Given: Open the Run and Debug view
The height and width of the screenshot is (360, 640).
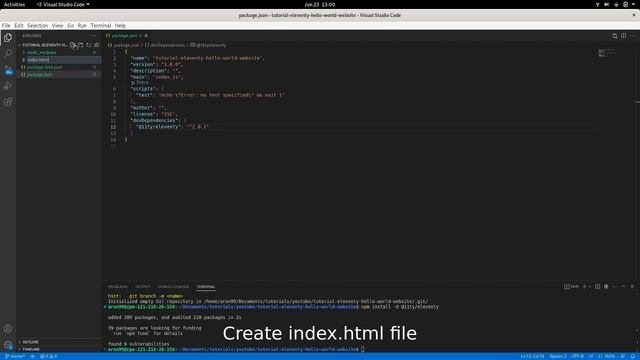Looking at the screenshot, I should pyautogui.click(x=8, y=86).
